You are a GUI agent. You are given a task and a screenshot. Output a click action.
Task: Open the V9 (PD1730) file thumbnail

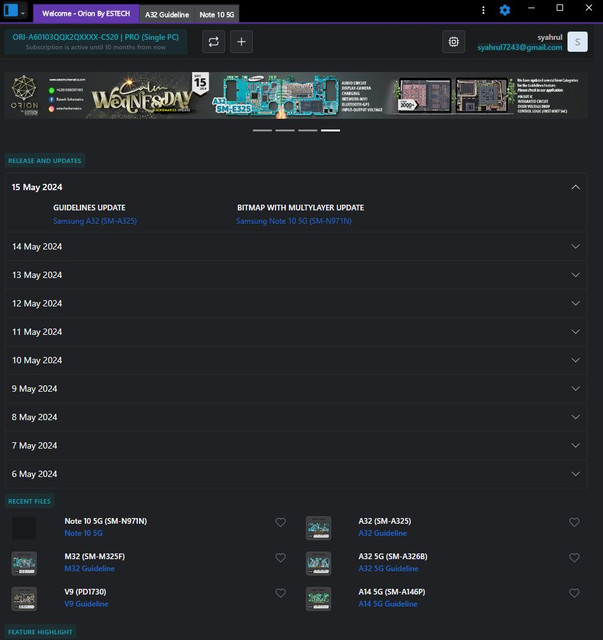(24, 598)
